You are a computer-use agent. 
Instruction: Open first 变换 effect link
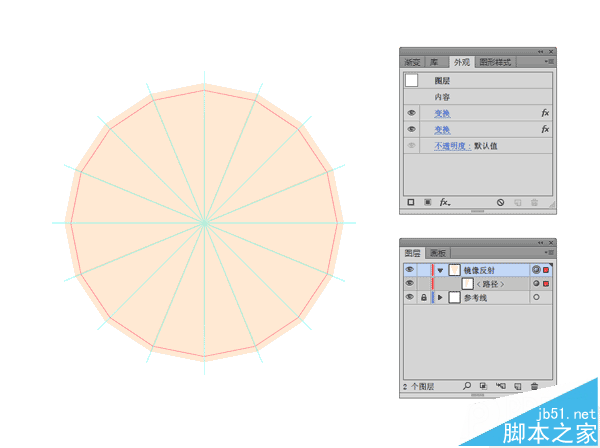click(442, 113)
